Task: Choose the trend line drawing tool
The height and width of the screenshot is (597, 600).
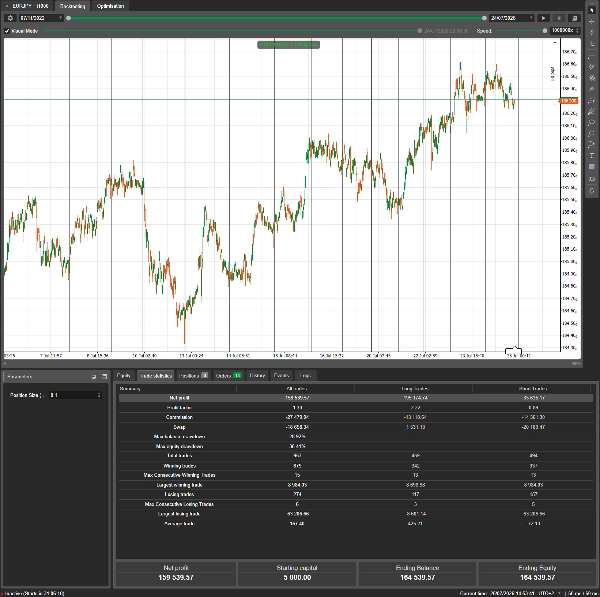Action: click(592, 67)
